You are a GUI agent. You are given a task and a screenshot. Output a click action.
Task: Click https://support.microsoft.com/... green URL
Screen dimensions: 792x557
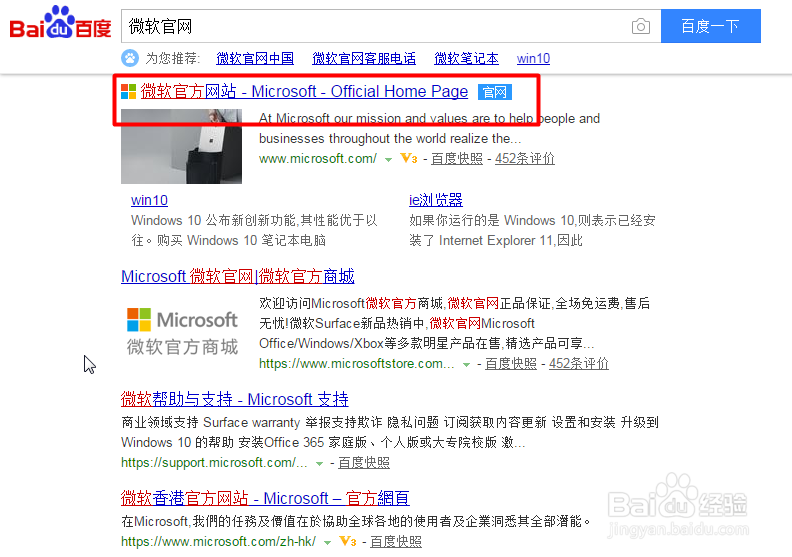214,463
